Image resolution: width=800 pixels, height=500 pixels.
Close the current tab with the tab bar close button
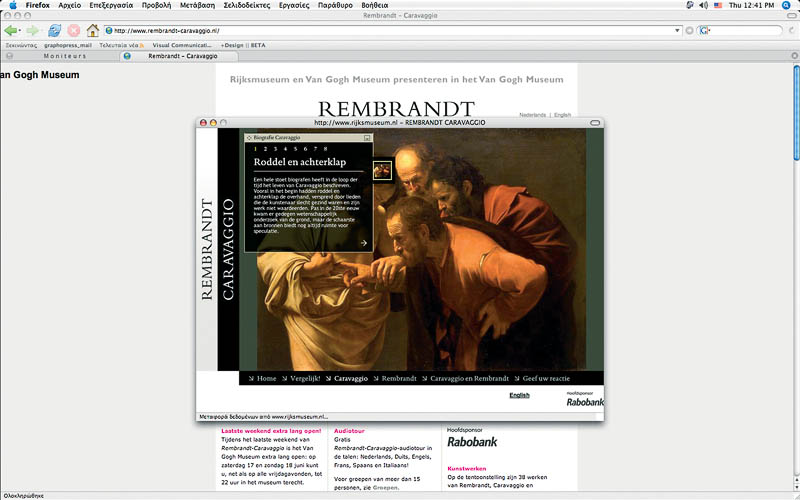794,56
